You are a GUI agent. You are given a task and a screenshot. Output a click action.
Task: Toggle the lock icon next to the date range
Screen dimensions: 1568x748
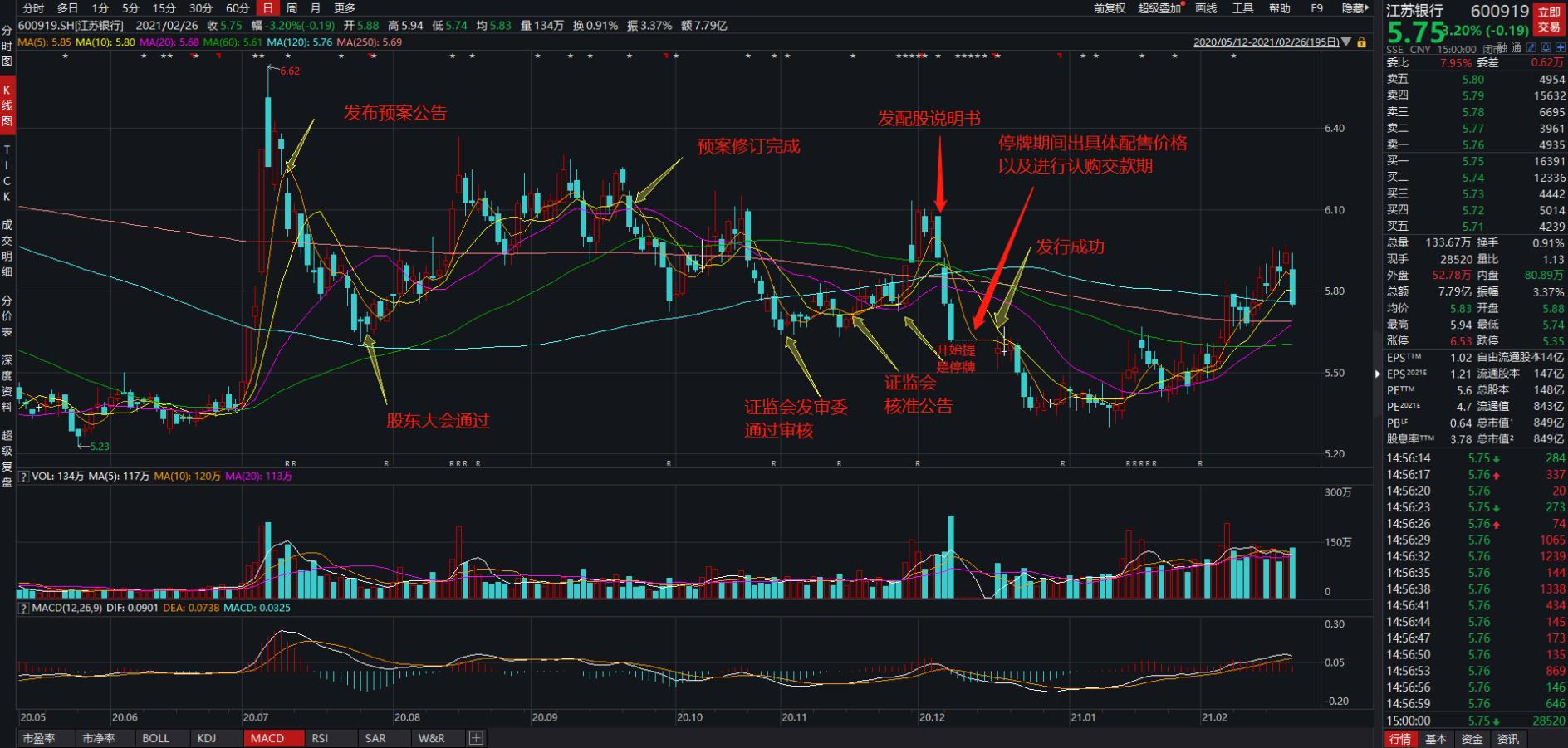1363,42
